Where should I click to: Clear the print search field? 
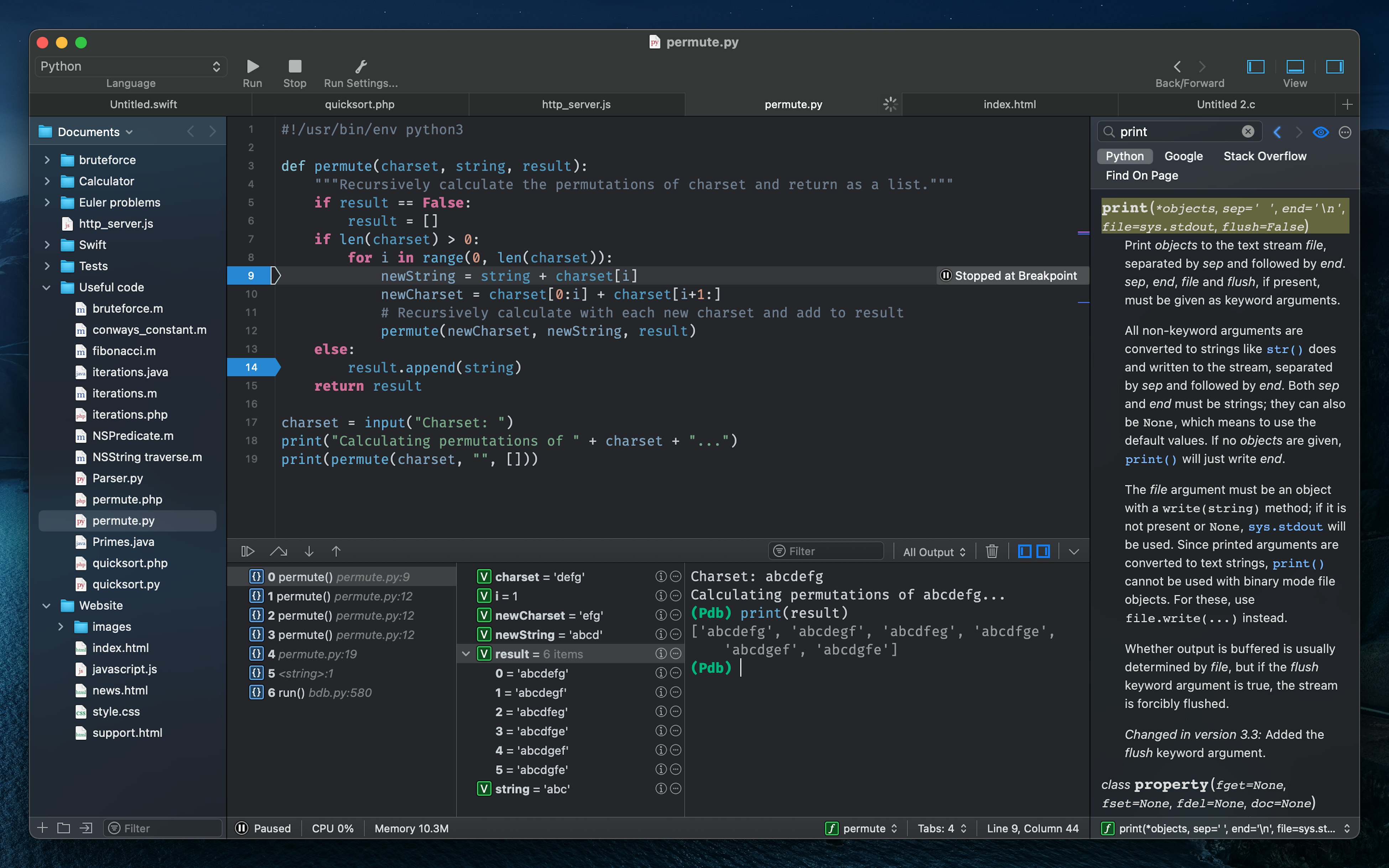tap(1248, 131)
